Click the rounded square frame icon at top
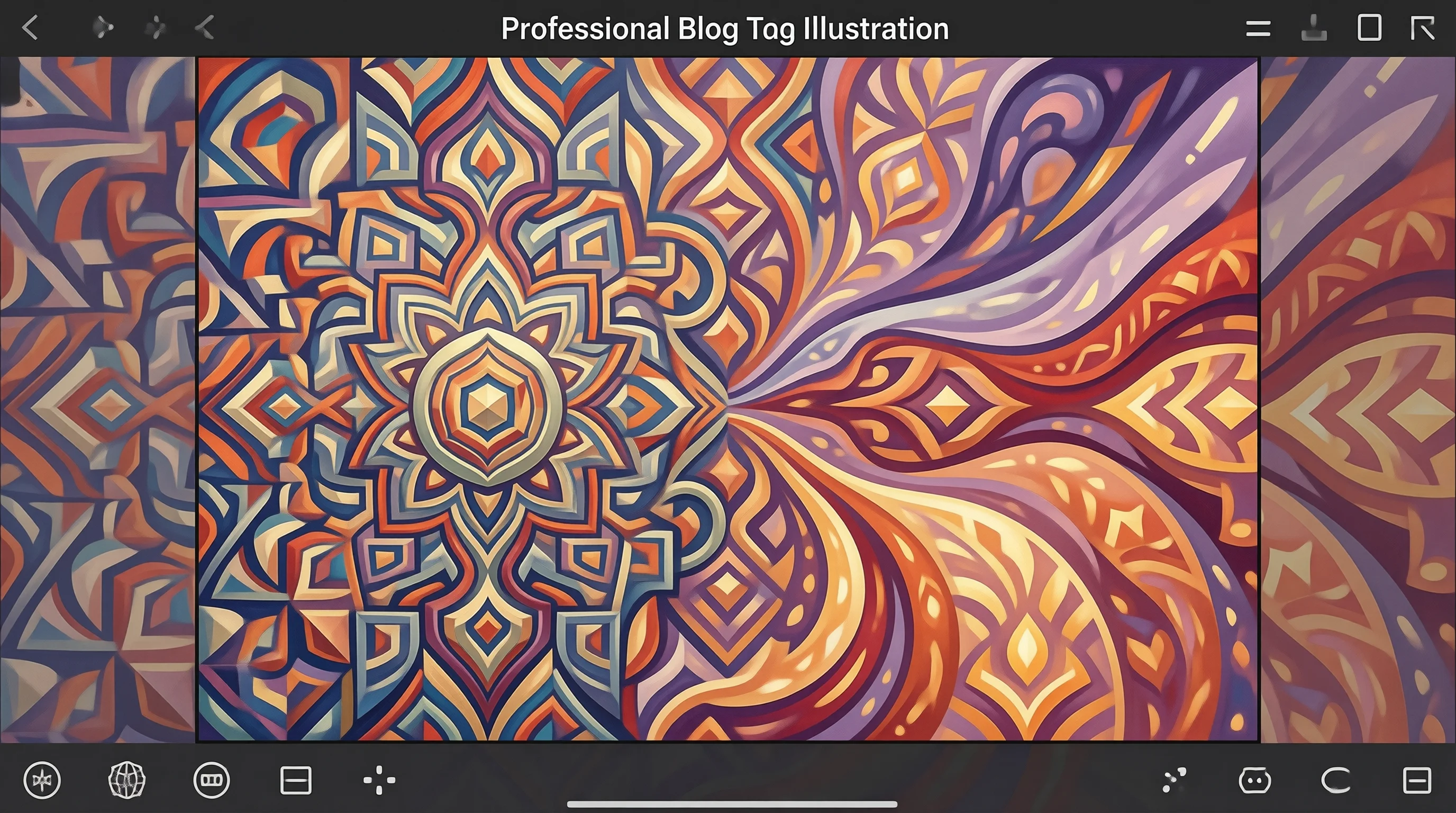The height and width of the screenshot is (813, 1456). 1369,28
